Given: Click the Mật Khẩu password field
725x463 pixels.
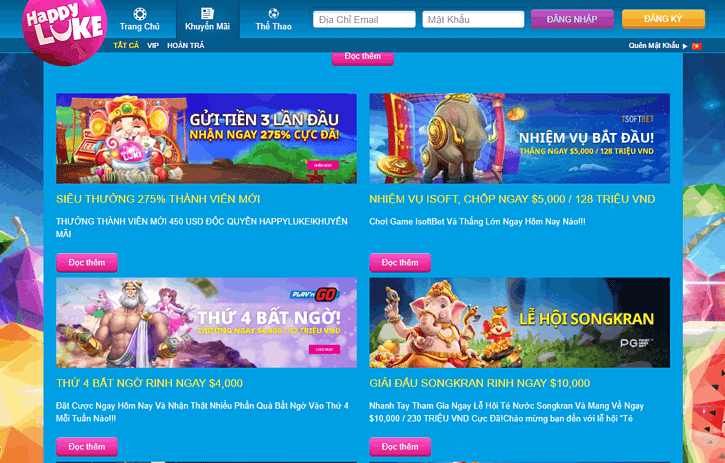Looking at the screenshot, I should point(473,19).
